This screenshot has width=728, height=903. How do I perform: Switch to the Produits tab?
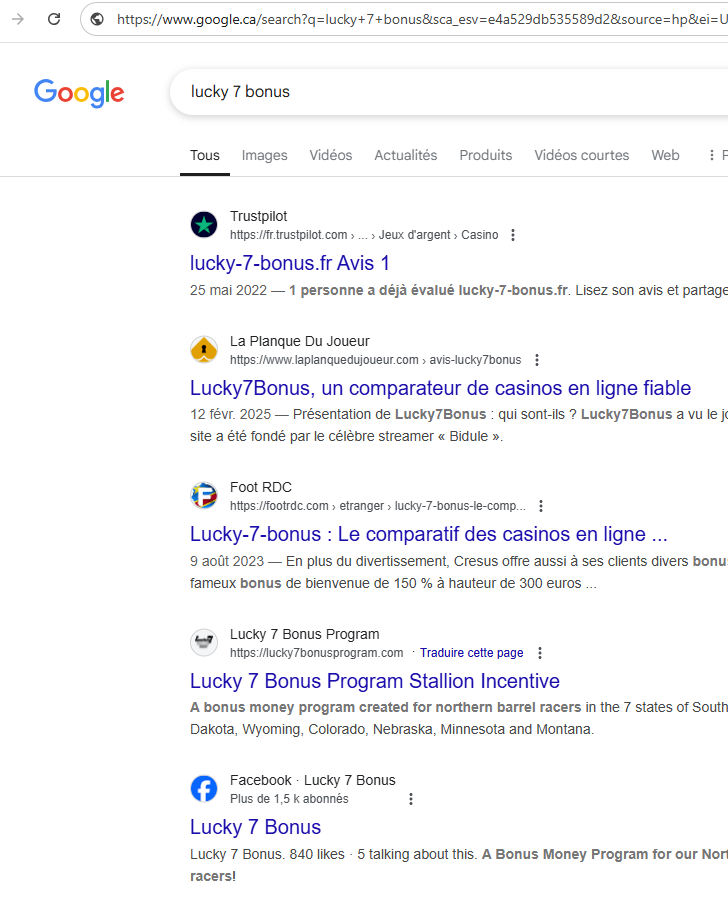coord(486,155)
